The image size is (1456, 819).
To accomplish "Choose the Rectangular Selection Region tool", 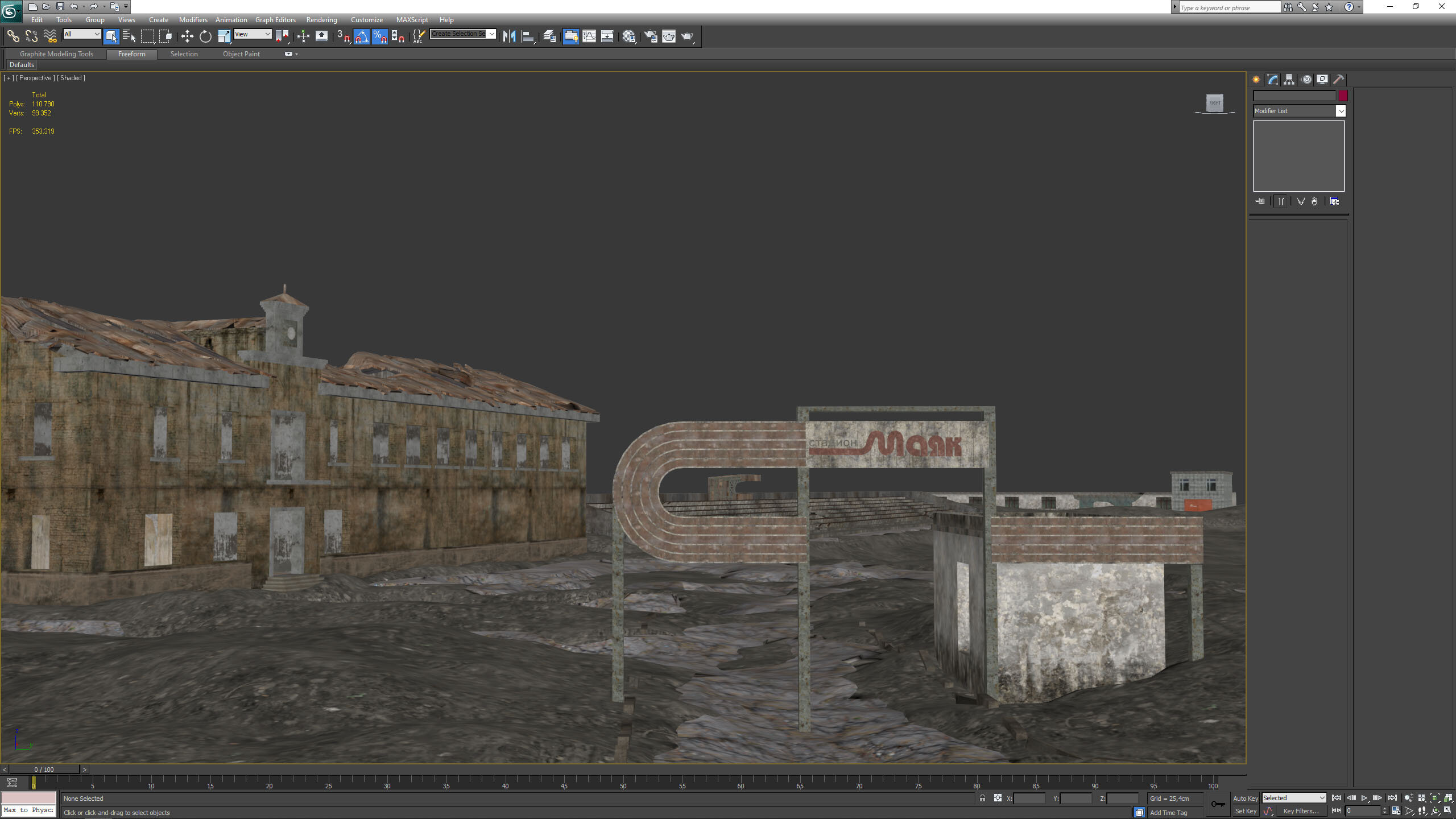I will click(x=147, y=36).
